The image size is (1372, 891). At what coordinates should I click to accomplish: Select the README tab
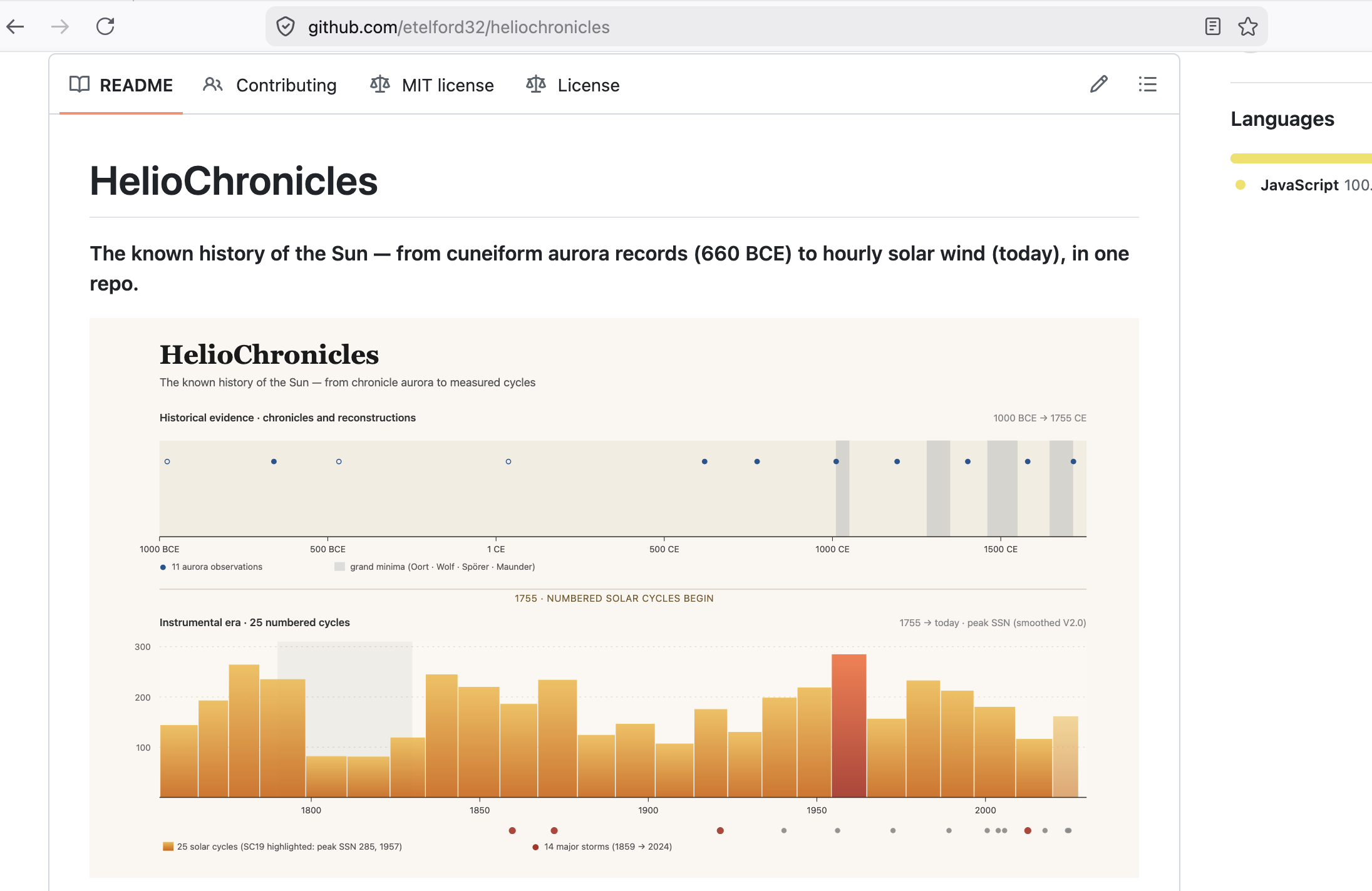pos(136,85)
